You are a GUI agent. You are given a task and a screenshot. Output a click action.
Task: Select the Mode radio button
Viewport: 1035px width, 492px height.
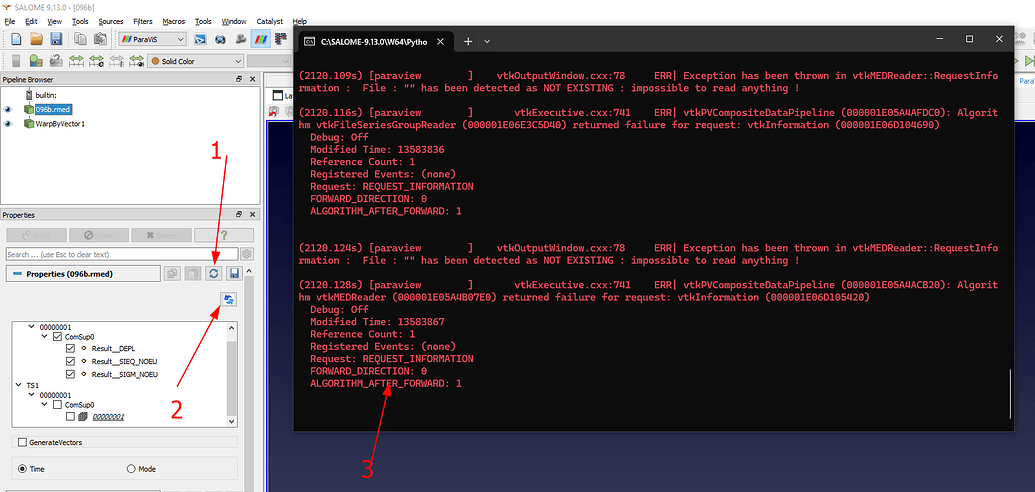[130, 469]
